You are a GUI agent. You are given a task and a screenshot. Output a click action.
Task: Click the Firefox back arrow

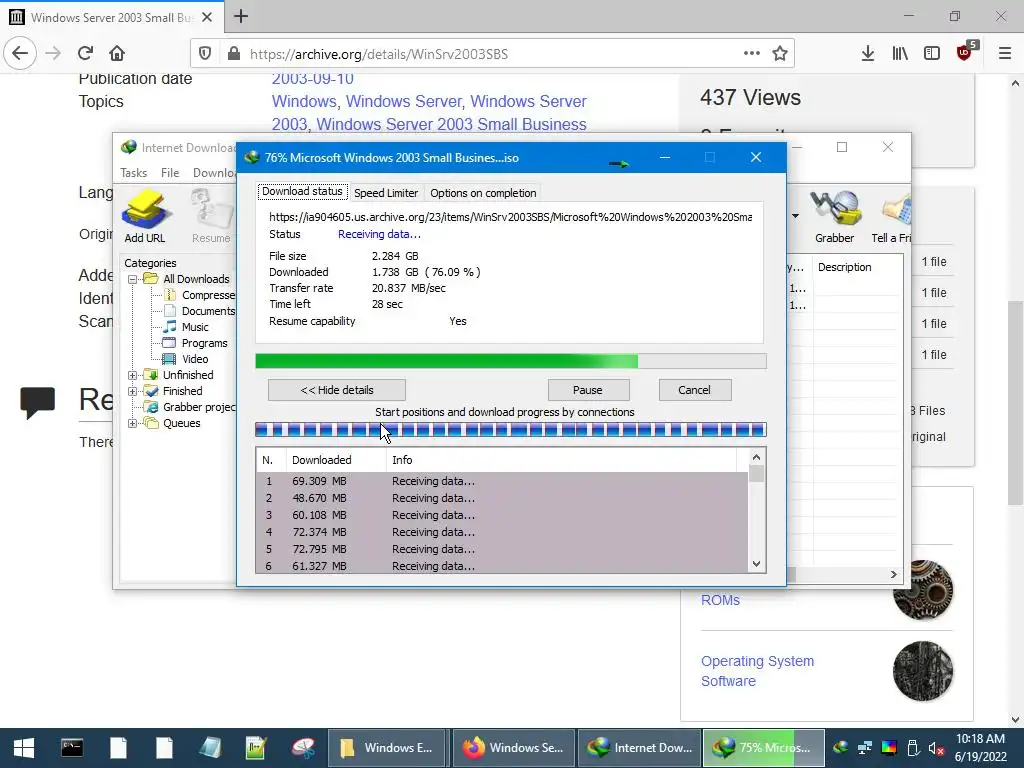[x=20, y=54]
